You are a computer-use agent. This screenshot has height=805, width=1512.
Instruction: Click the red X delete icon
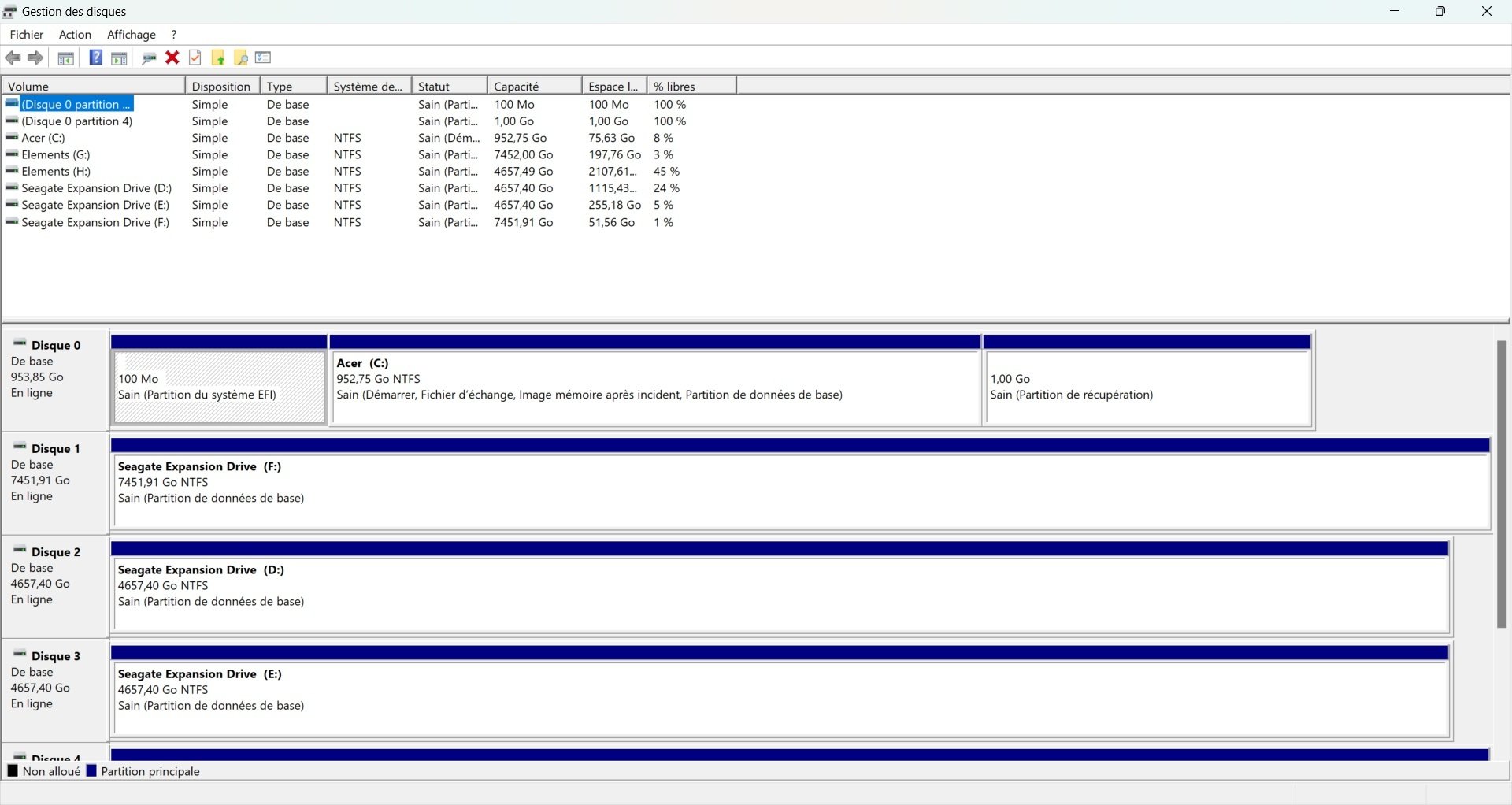[172, 57]
